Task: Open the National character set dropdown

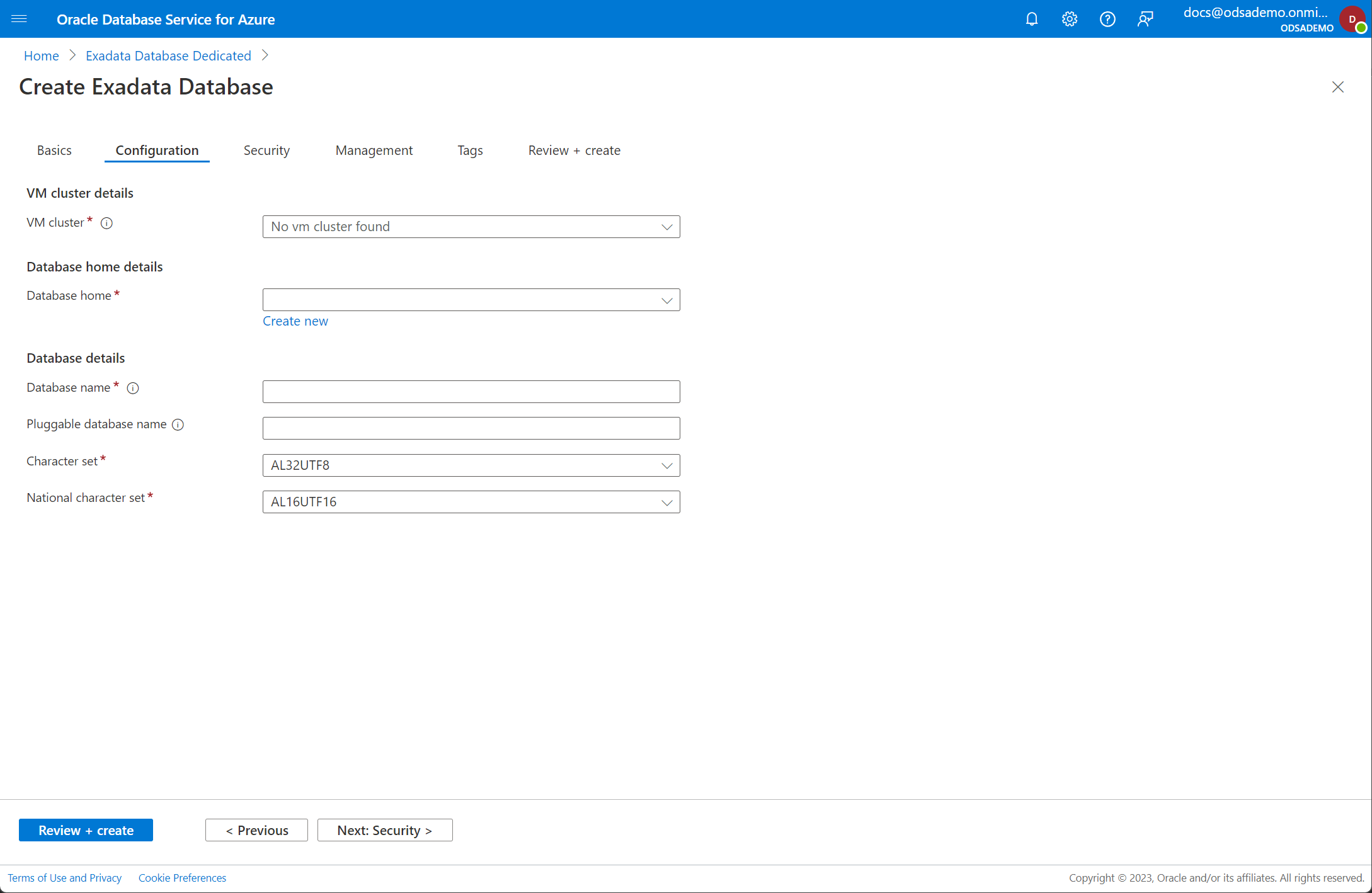Action: point(471,502)
